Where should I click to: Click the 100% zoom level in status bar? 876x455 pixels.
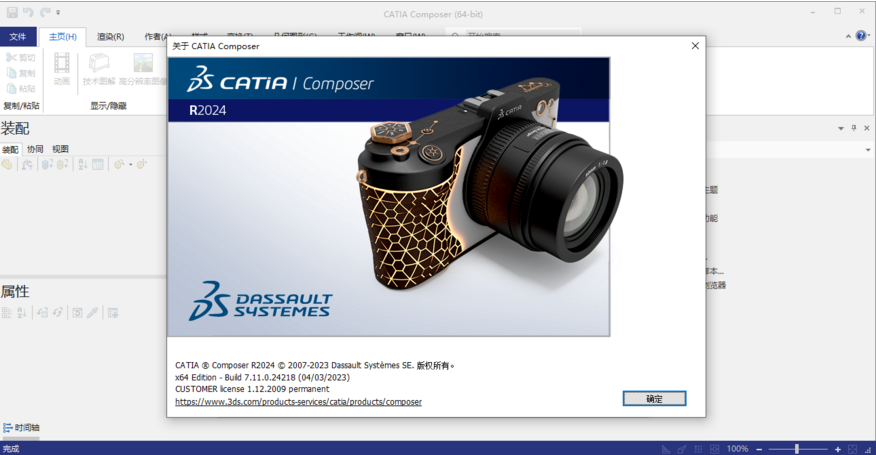737,449
